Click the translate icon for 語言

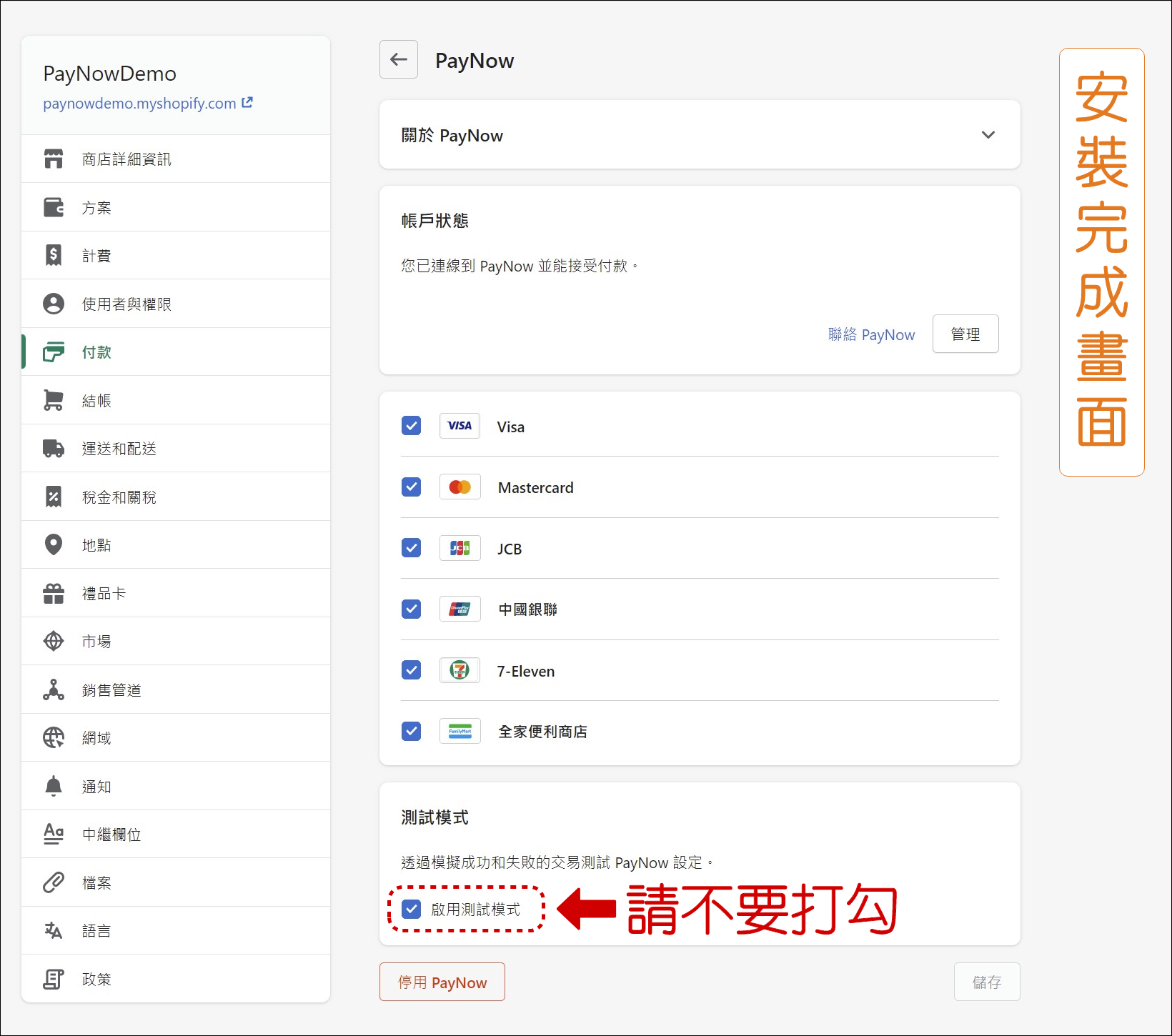pos(54,930)
